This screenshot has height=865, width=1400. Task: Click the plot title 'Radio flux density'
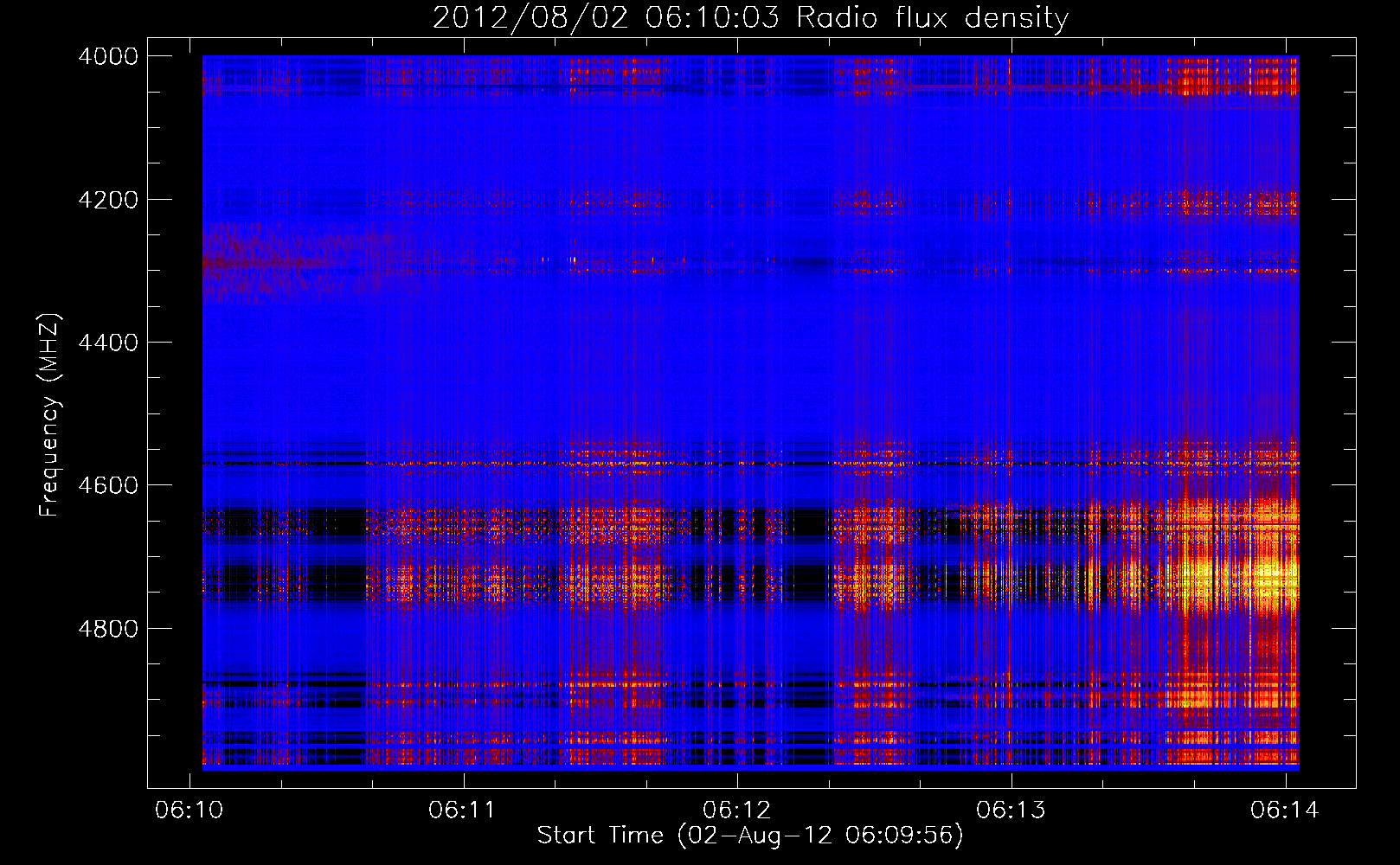(x=932, y=18)
